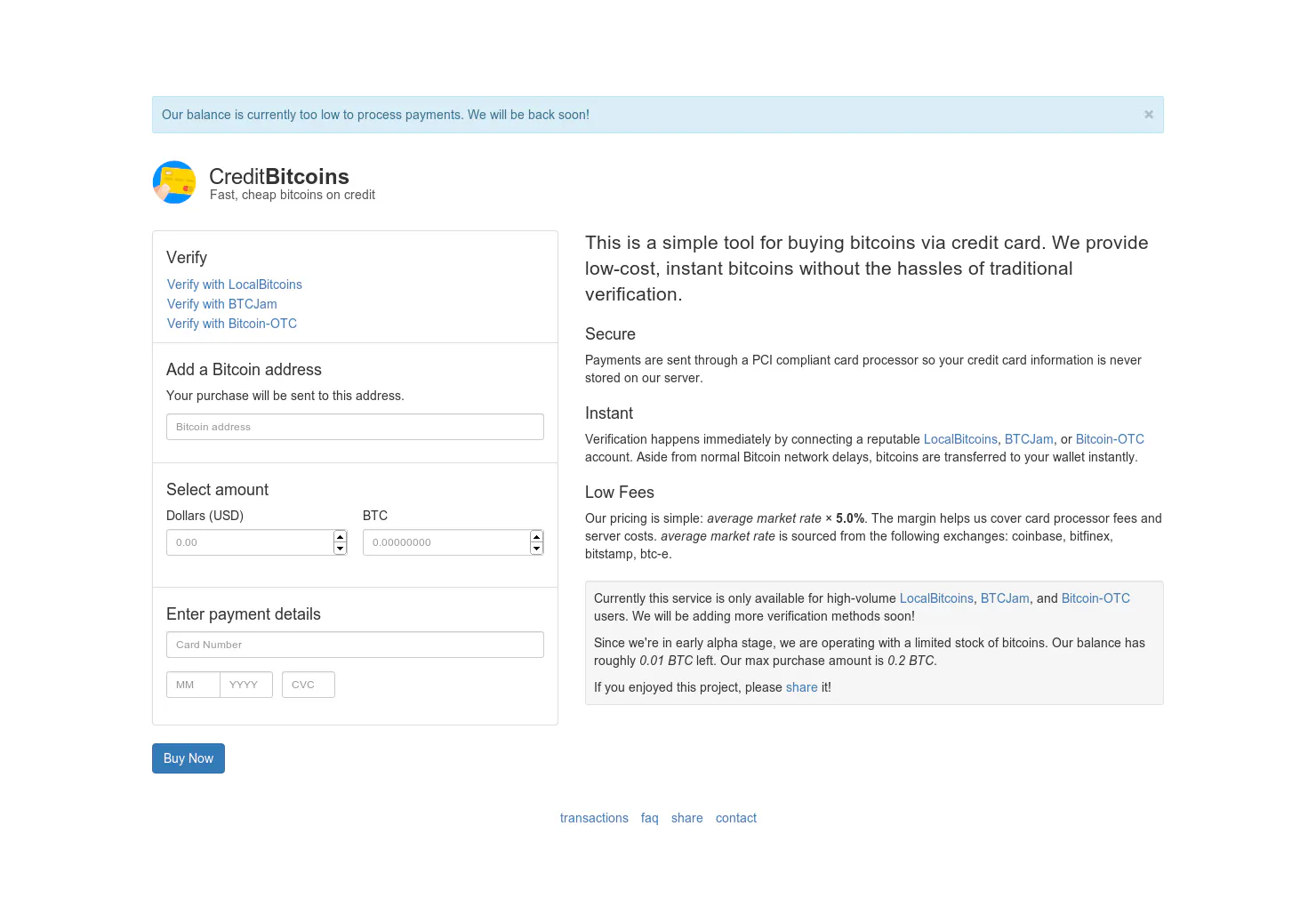1316x922 pixels.
Task: Decrease the Dollars (USD) amount stepper
Action: (x=340, y=549)
